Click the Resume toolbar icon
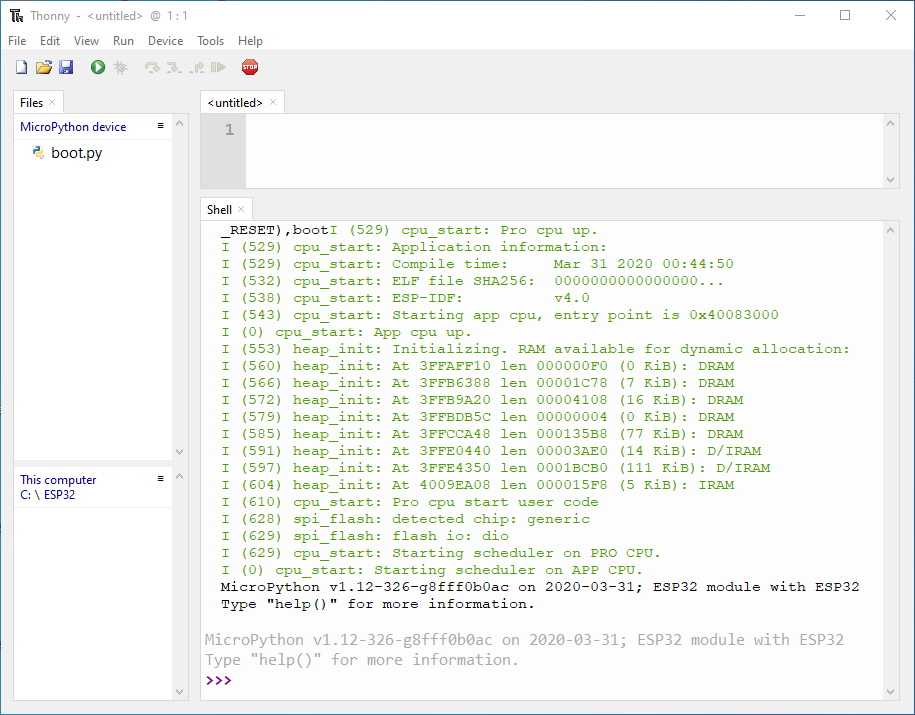Viewport: 915px width, 715px height. pos(218,68)
